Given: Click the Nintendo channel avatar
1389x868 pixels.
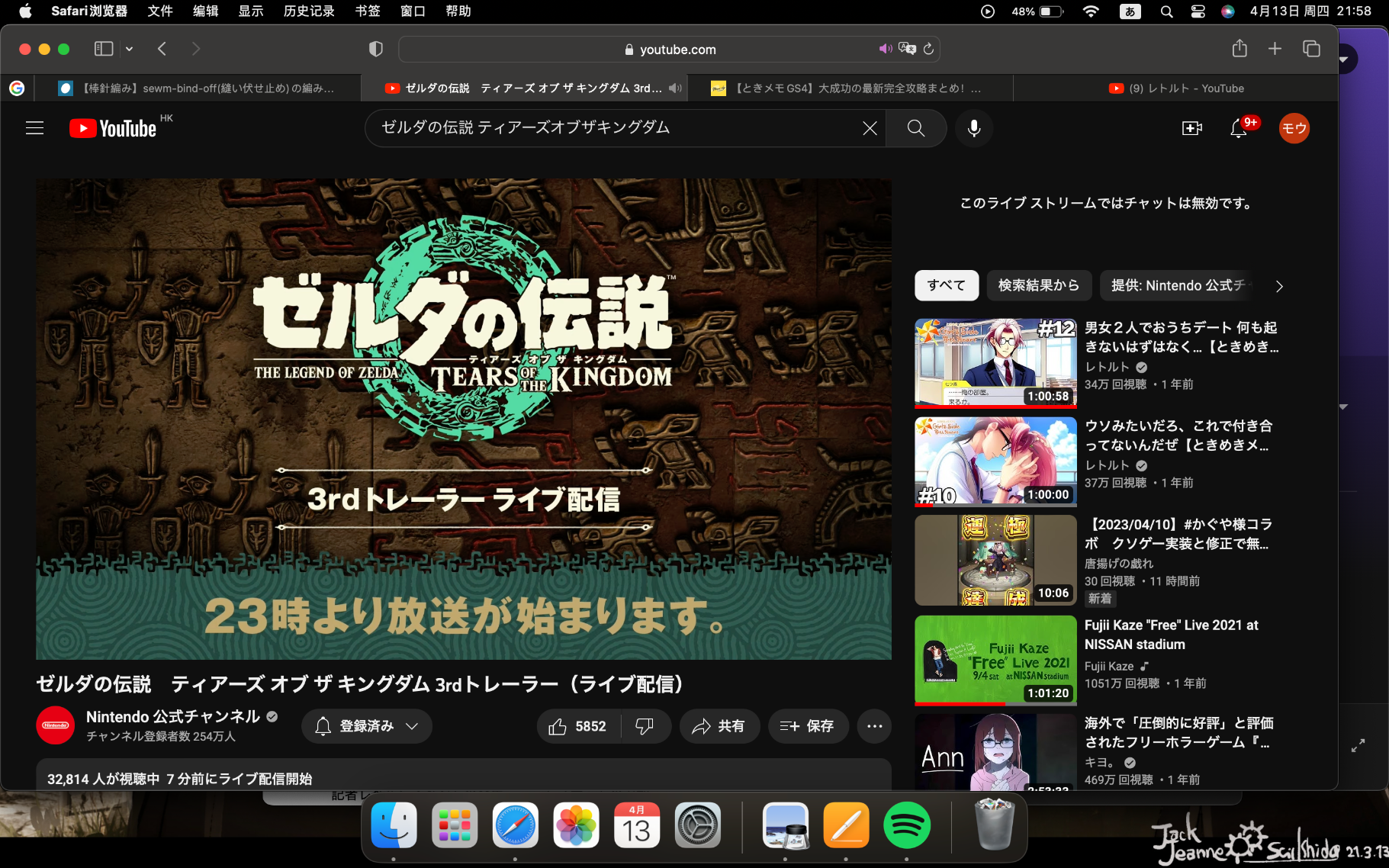Looking at the screenshot, I should pyautogui.click(x=56, y=725).
